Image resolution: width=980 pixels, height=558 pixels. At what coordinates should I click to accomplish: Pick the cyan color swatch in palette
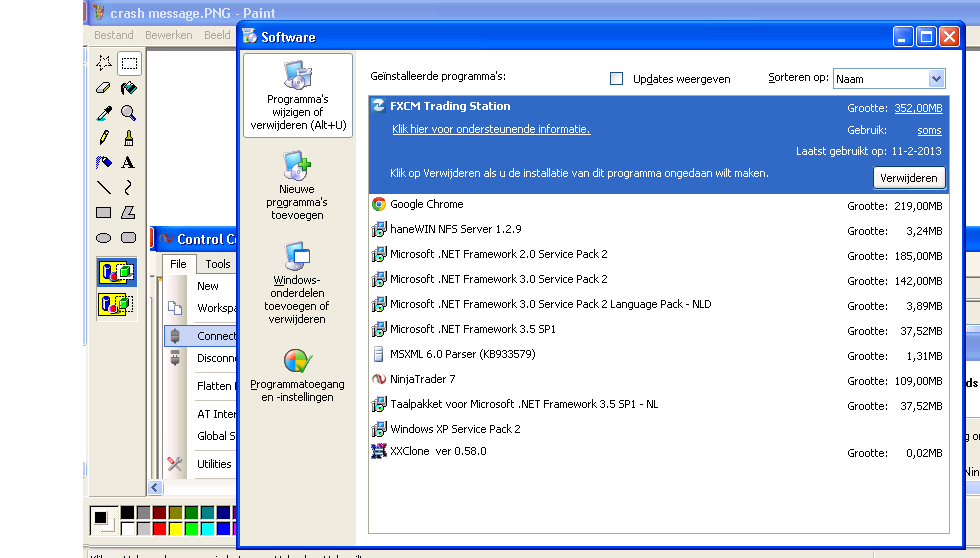coord(208,529)
